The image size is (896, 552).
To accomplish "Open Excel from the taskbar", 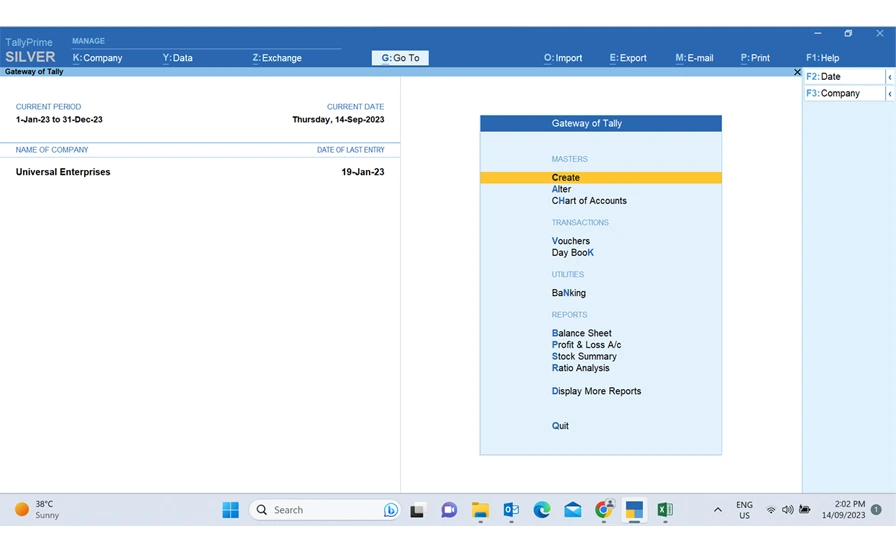I will point(665,510).
